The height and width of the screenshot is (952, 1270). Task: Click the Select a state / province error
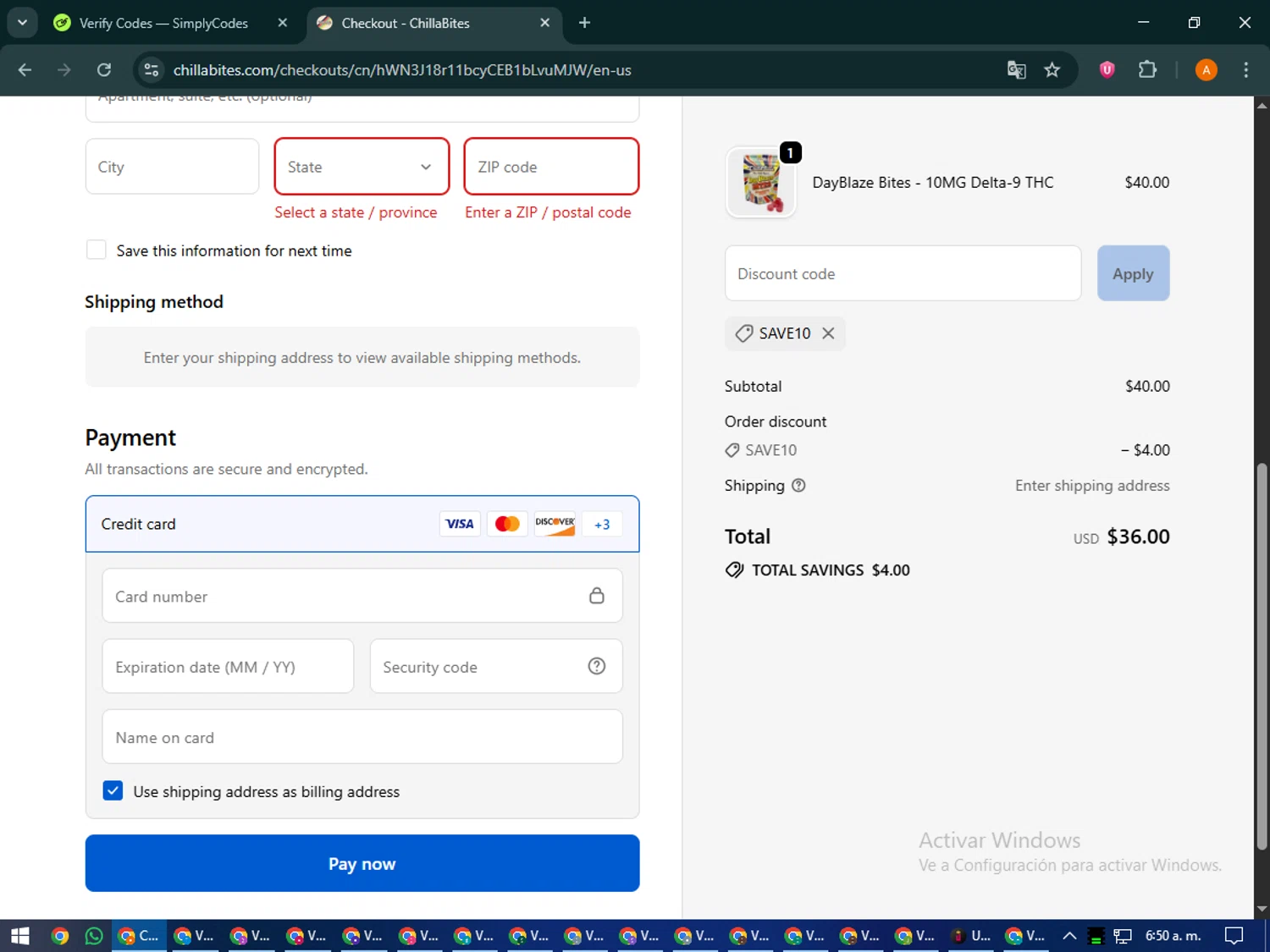click(x=356, y=212)
